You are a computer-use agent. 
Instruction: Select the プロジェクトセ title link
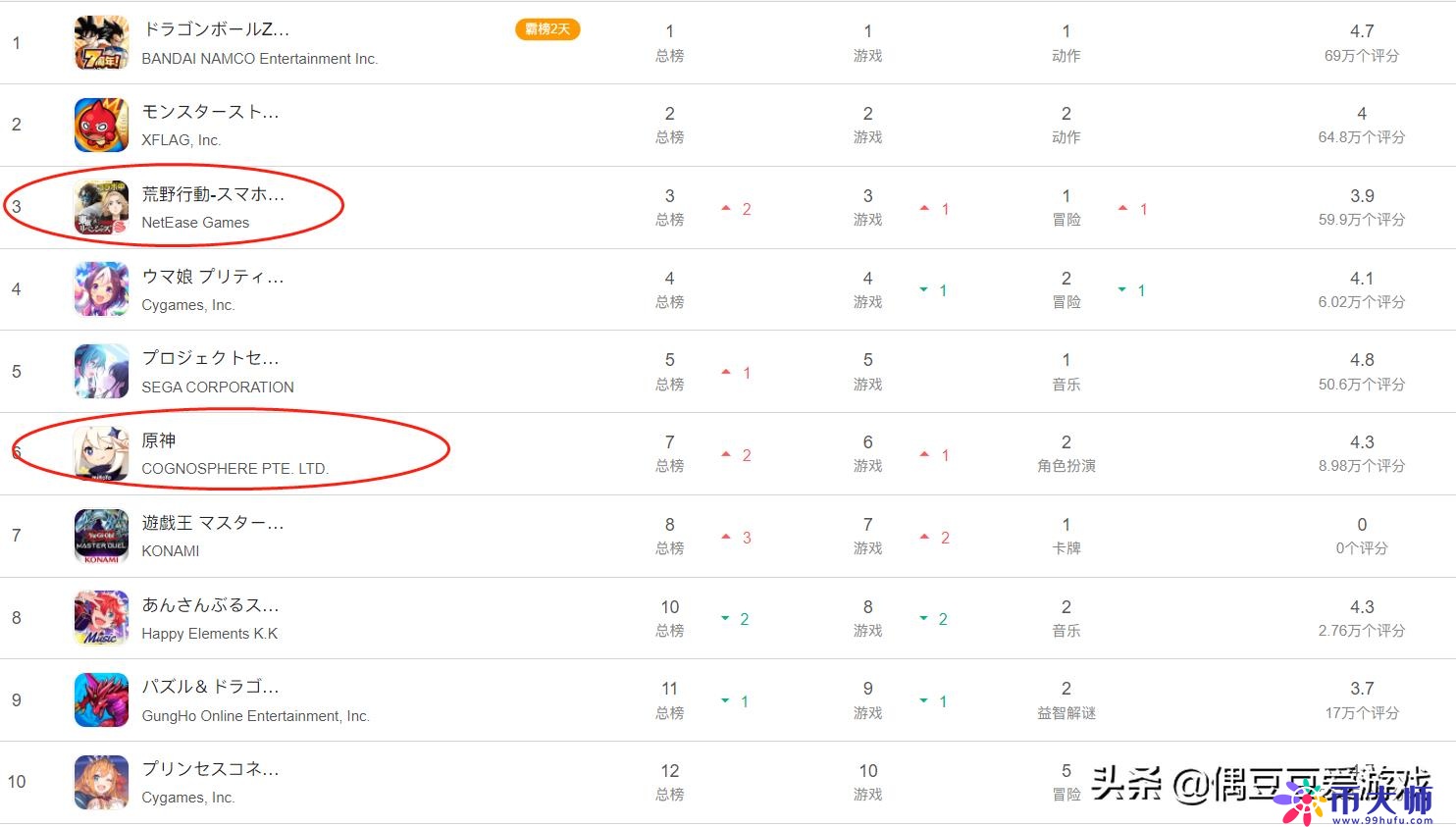click(x=211, y=358)
